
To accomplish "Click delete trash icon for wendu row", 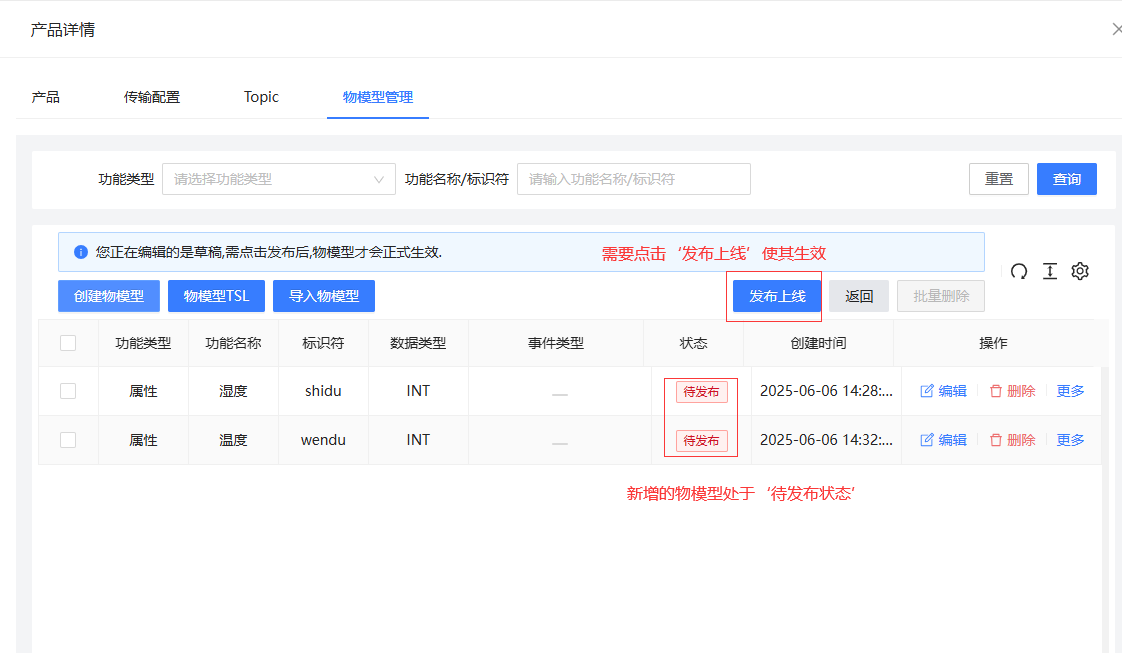I will (x=996, y=440).
